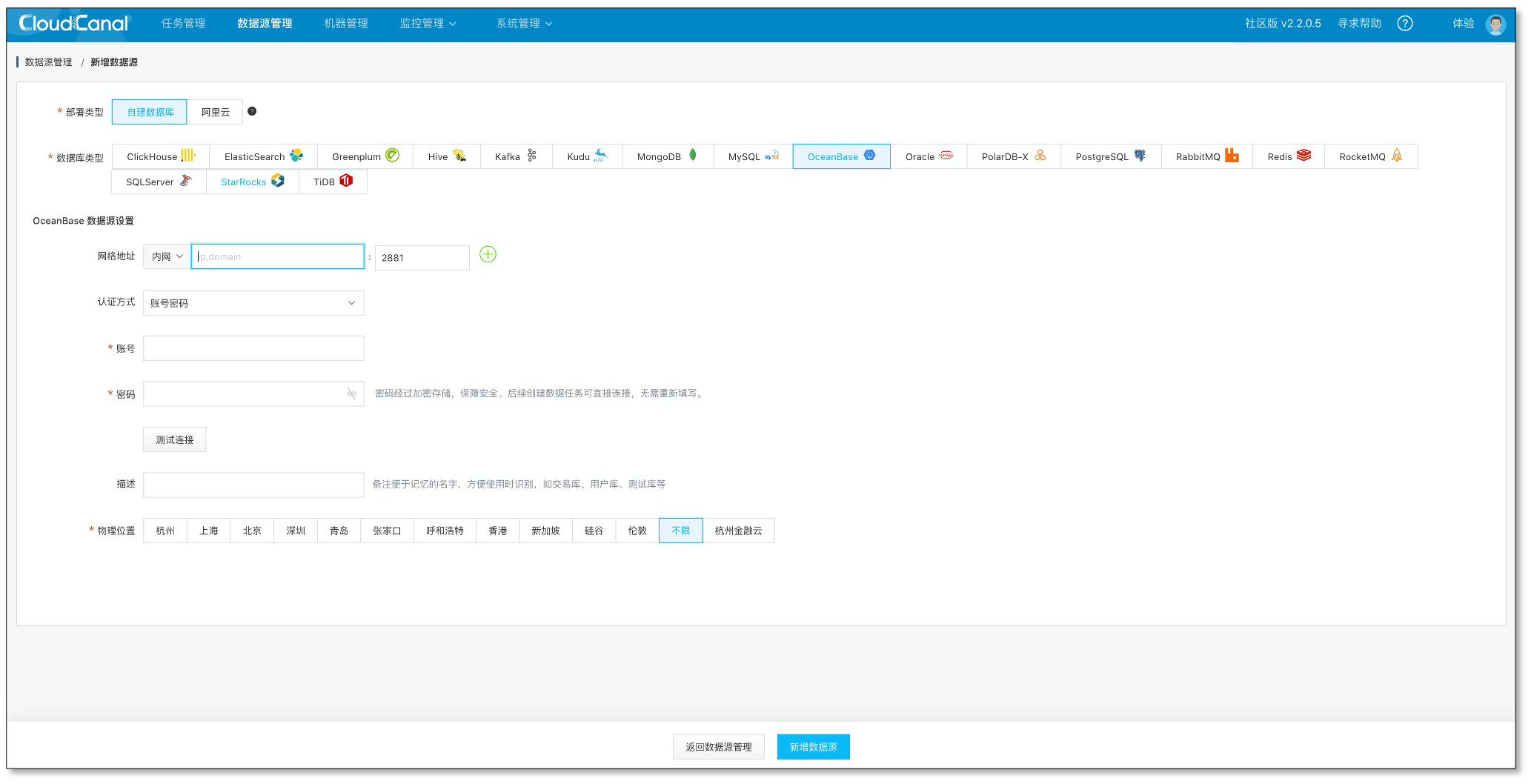Screen dimensions: 1531x784
Task: Expand the 监控管理 menu
Action: tap(428, 24)
